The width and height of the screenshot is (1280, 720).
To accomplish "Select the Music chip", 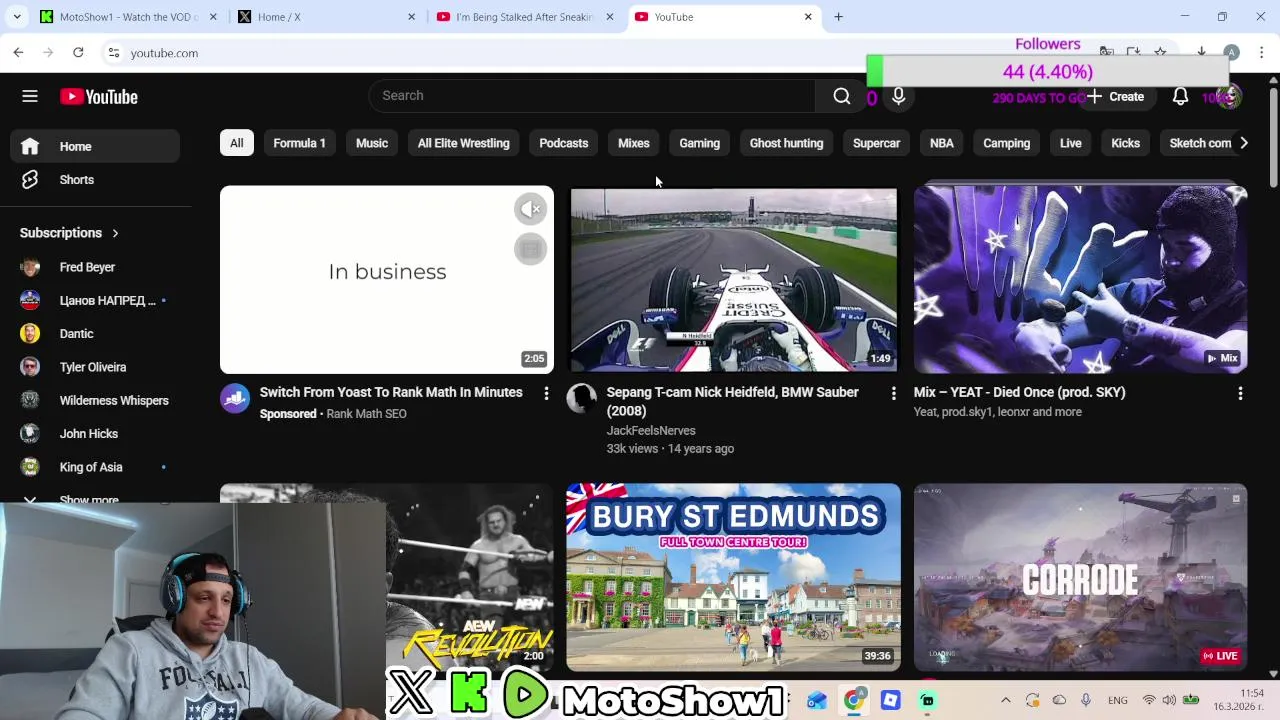I will coord(372,143).
